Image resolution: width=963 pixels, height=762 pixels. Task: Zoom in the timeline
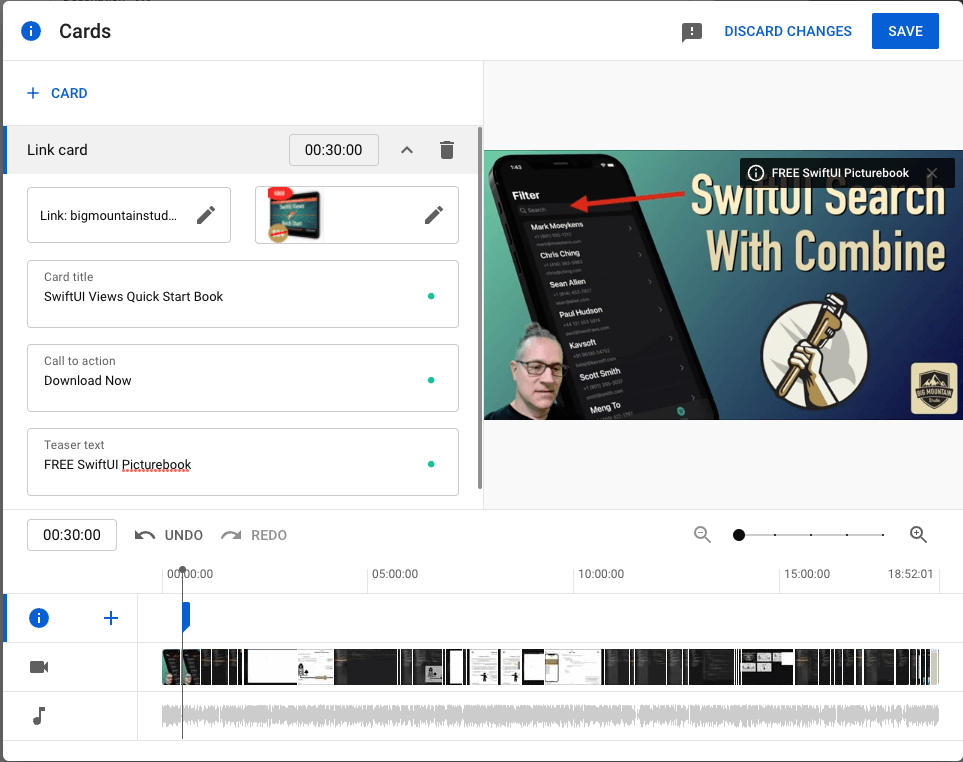919,535
